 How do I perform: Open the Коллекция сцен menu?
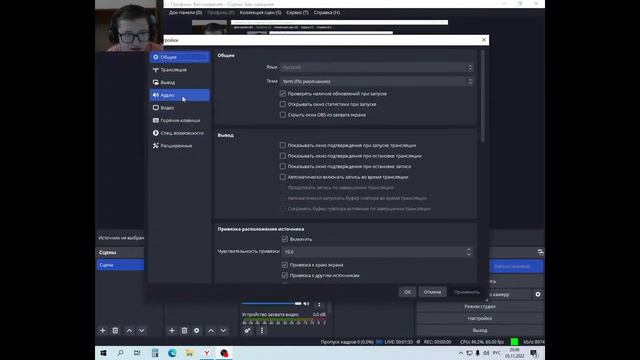(x=260, y=13)
